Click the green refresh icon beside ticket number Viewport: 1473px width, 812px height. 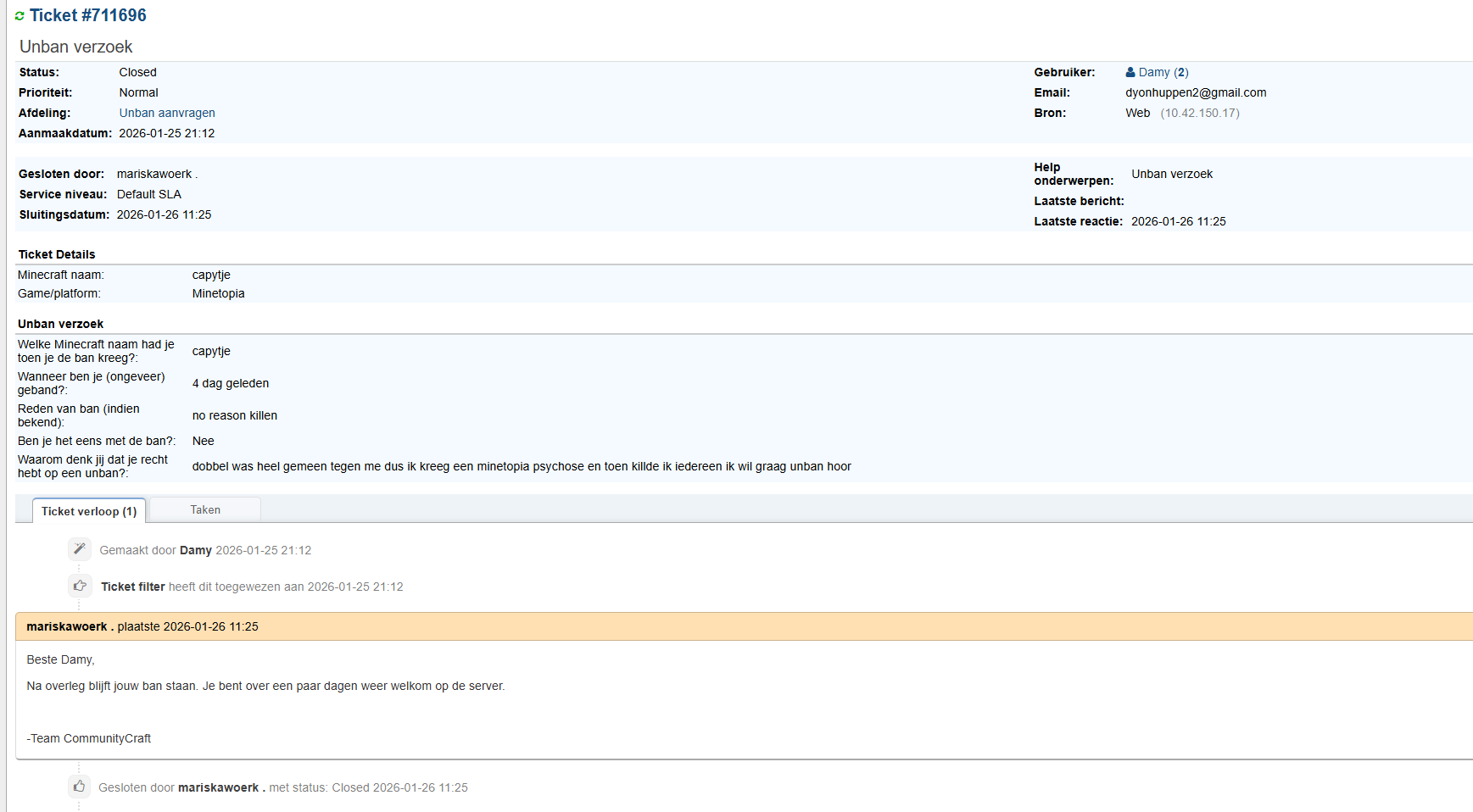(20, 16)
